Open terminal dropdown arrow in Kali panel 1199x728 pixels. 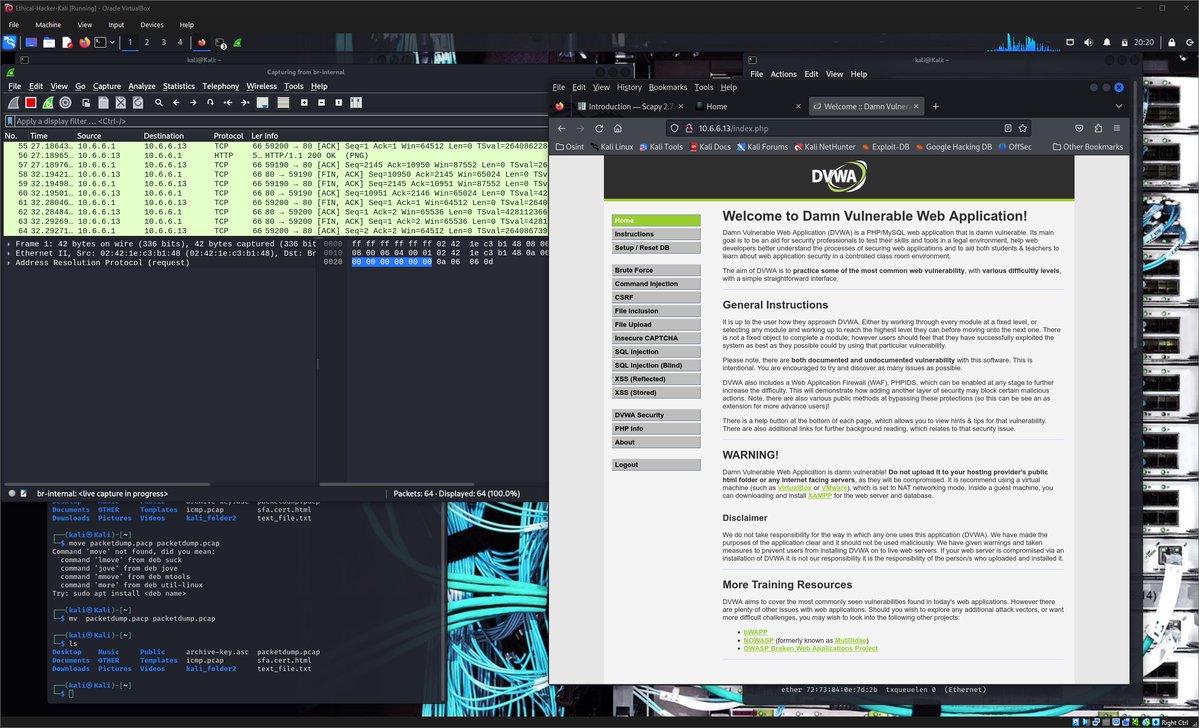point(112,43)
